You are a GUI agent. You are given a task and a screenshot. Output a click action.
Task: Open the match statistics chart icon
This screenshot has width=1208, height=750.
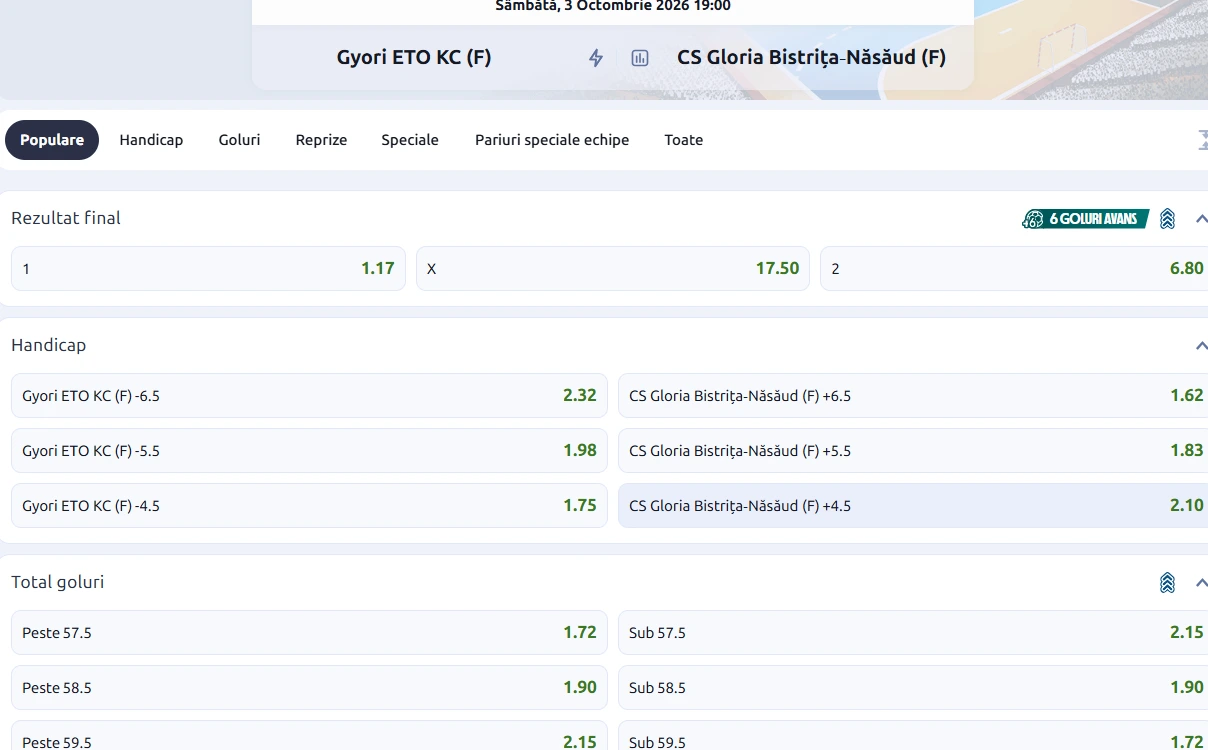tap(640, 58)
